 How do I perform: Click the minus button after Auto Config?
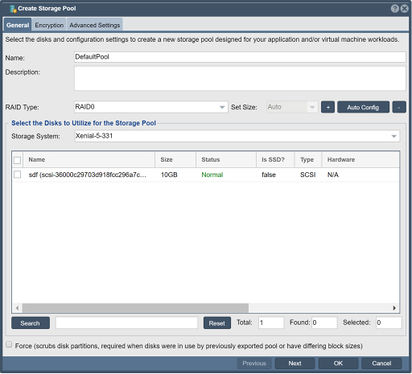click(x=399, y=107)
